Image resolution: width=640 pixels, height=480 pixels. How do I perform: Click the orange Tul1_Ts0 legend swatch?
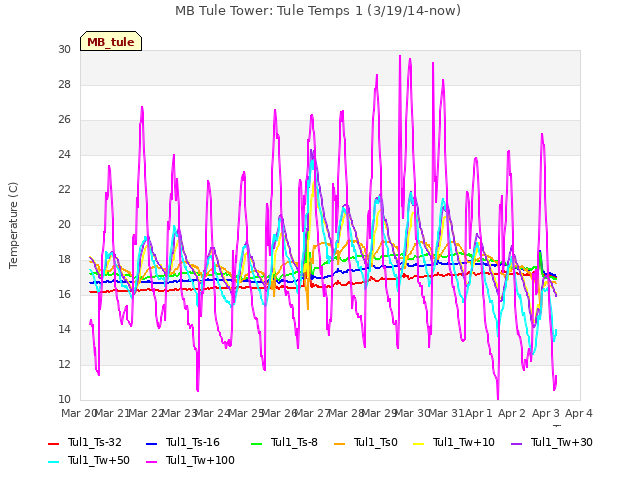pos(340,444)
